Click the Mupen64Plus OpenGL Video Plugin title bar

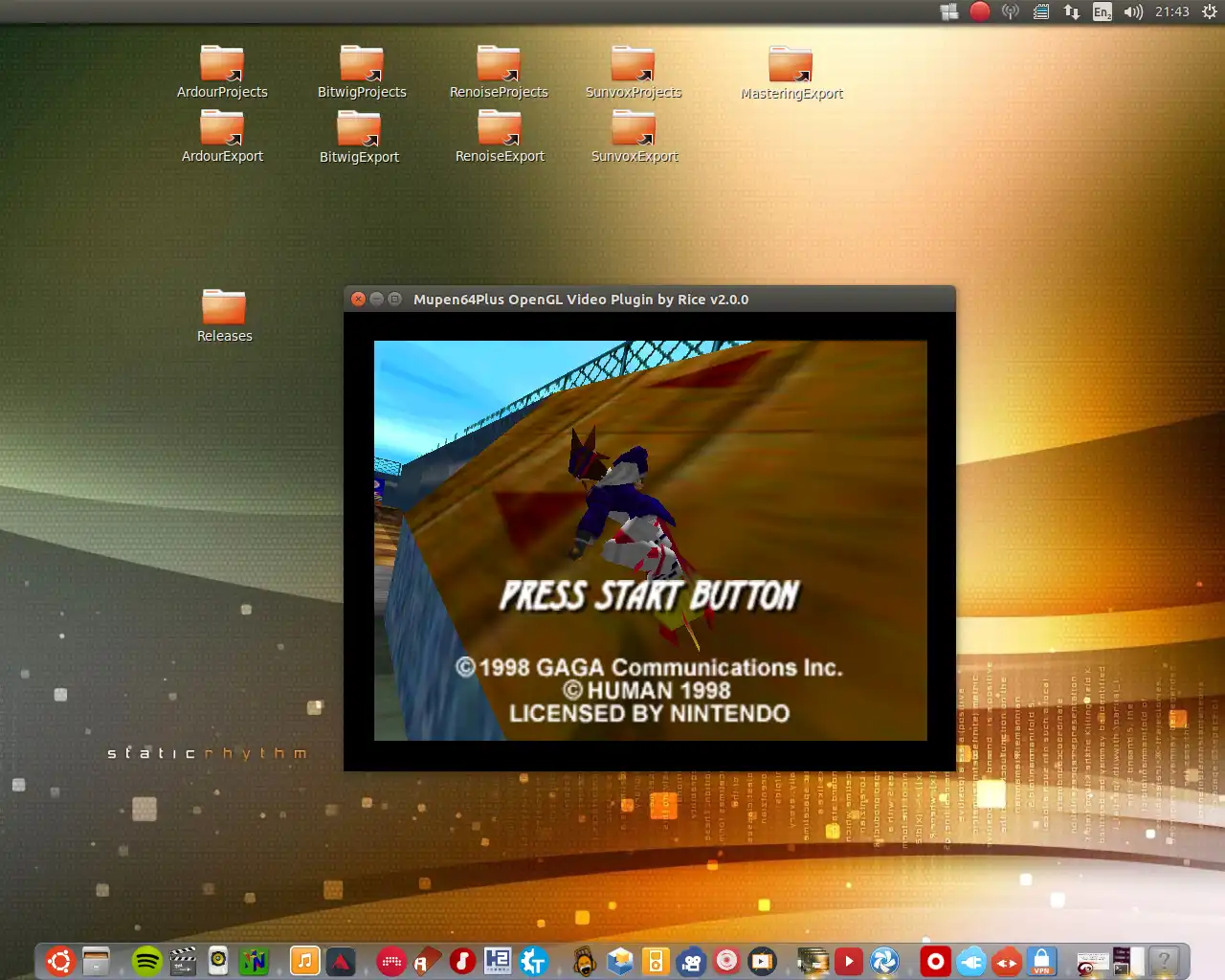coord(650,299)
